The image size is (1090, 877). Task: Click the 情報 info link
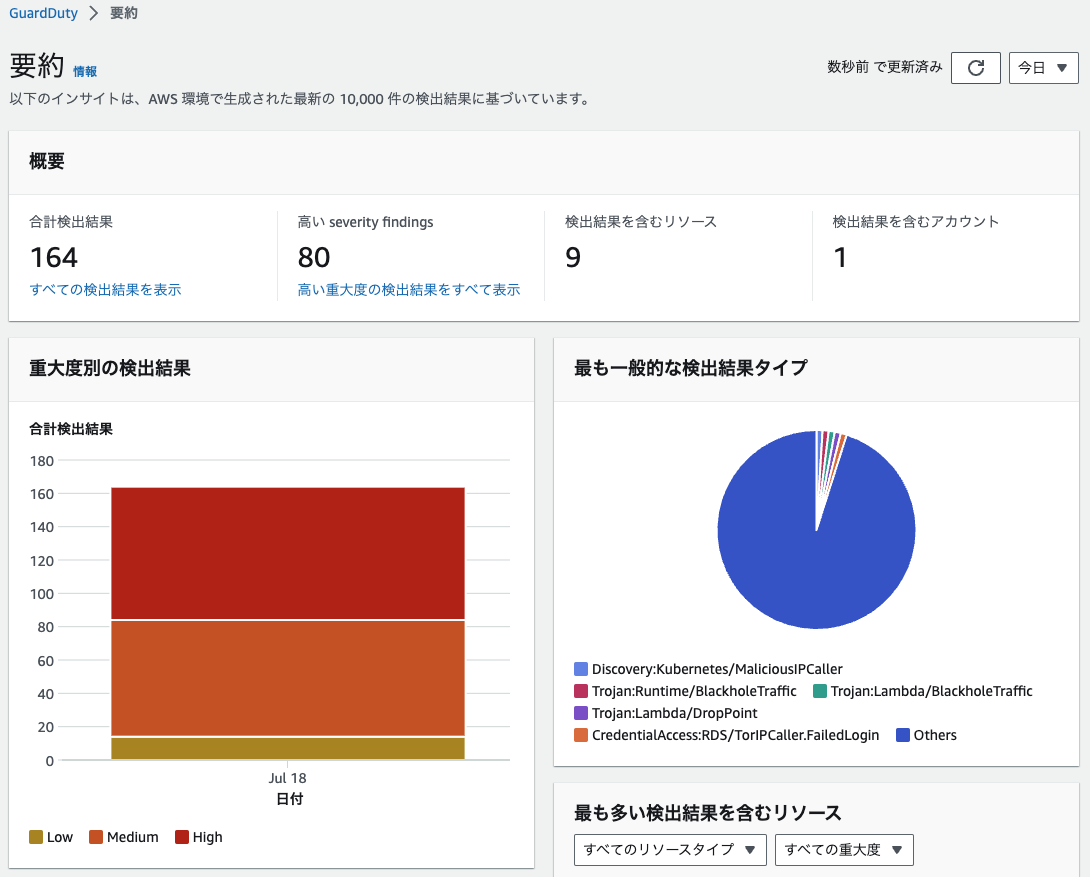pyautogui.click(x=85, y=72)
